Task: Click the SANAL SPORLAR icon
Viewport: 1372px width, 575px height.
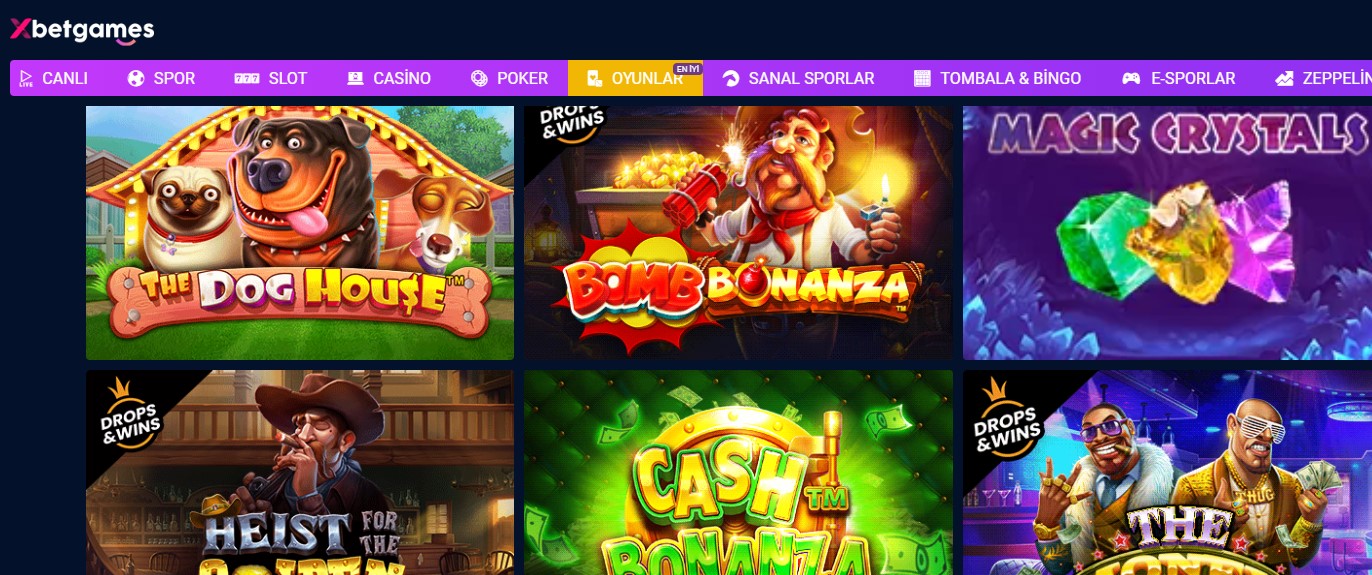Action: [x=731, y=78]
